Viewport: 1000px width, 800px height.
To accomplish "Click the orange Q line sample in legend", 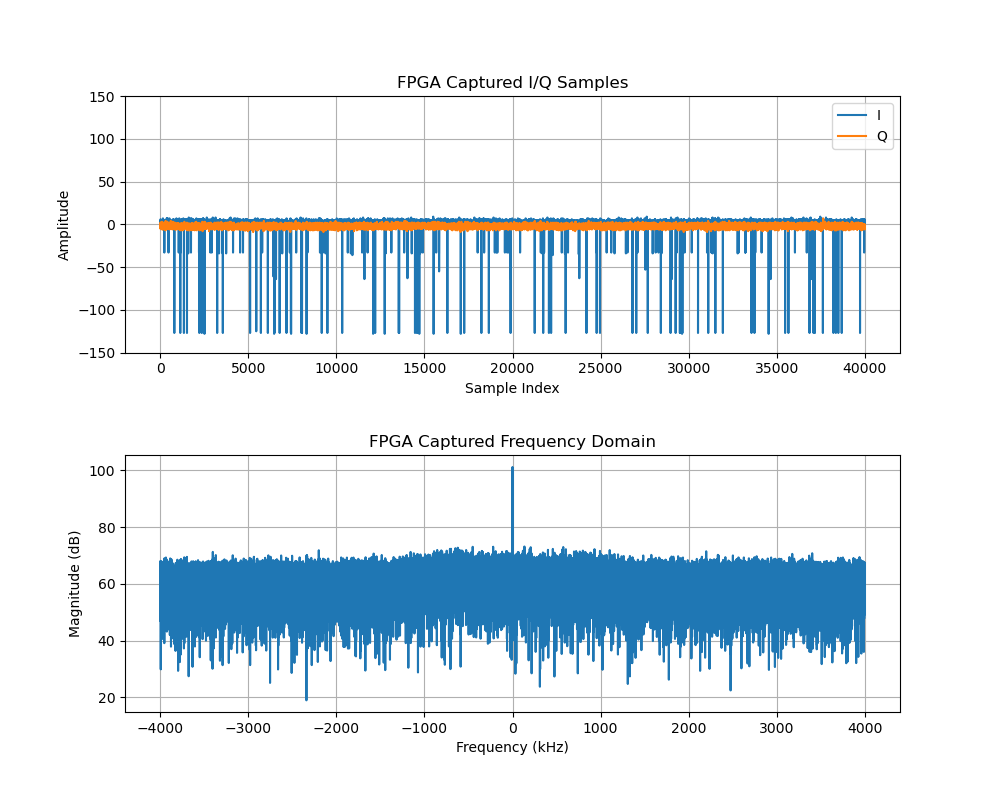I will (x=853, y=136).
